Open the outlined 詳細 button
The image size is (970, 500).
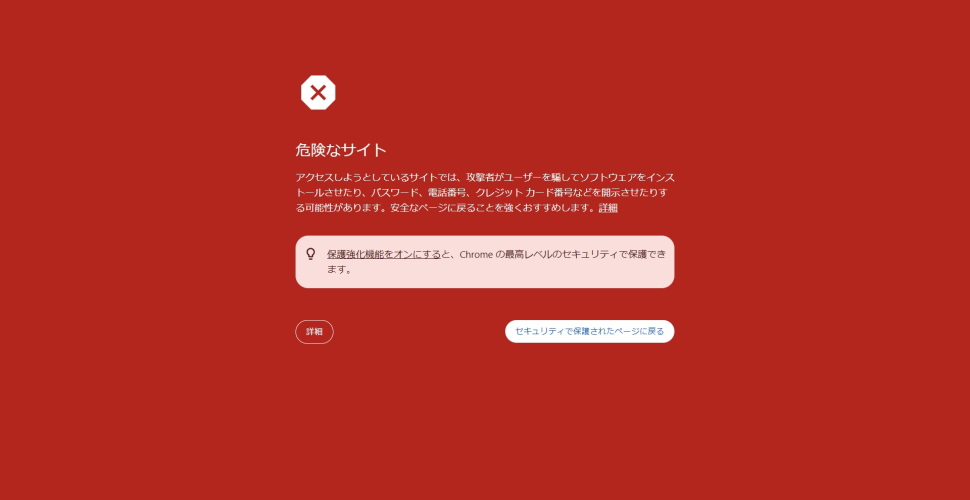[314, 332]
